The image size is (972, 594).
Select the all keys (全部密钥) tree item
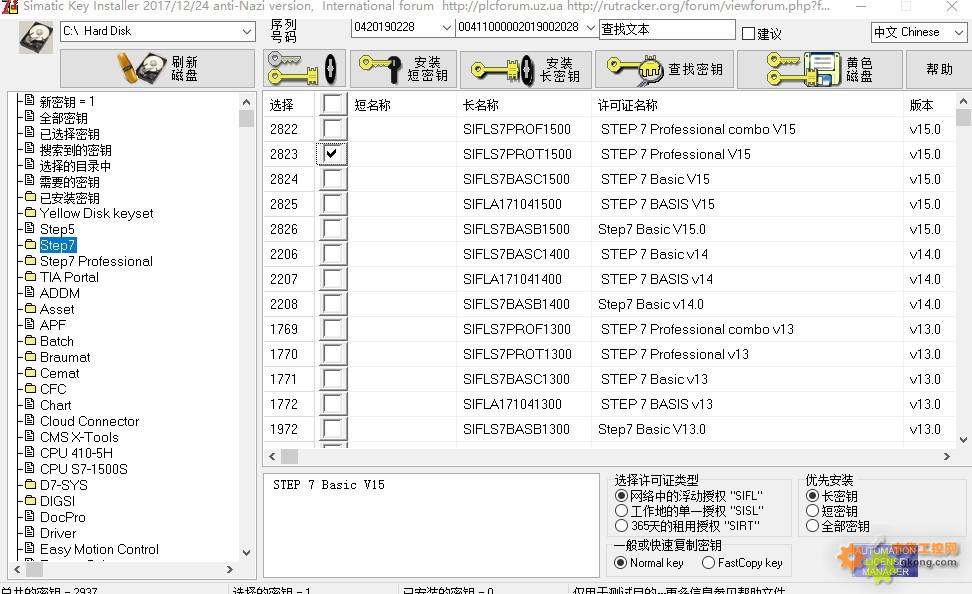pos(63,118)
